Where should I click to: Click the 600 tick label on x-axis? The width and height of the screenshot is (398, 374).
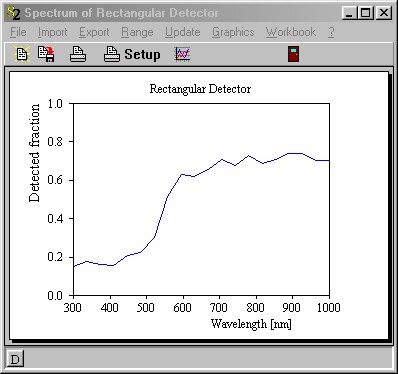(x=182, y=307)
